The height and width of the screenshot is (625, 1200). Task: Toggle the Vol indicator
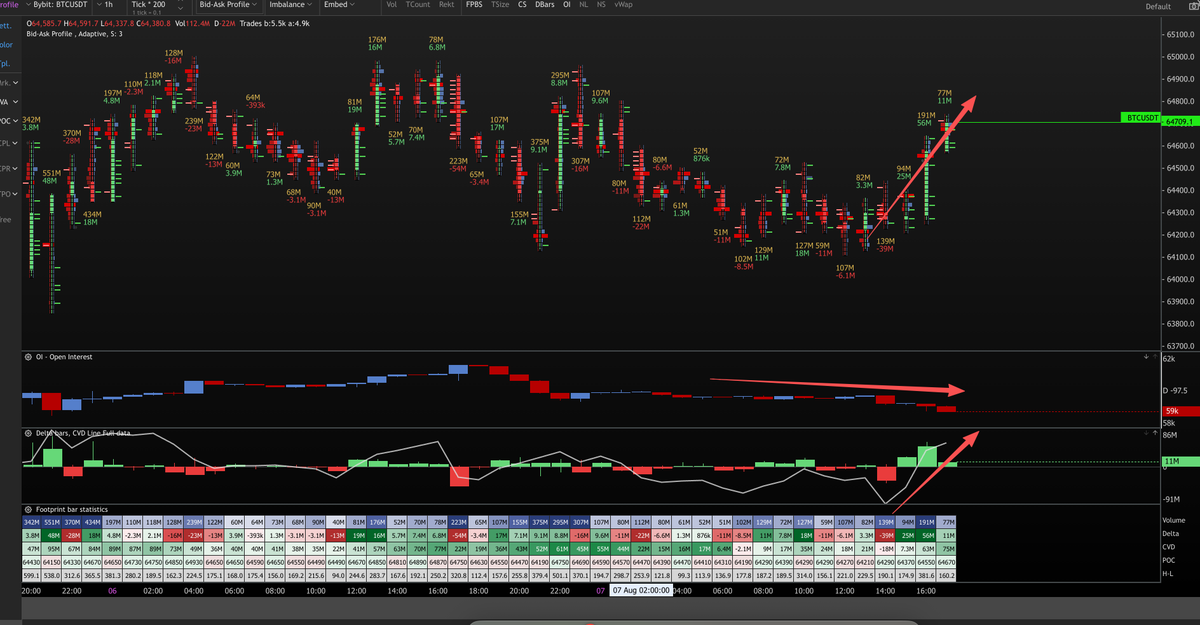click(x=390, y=5)
